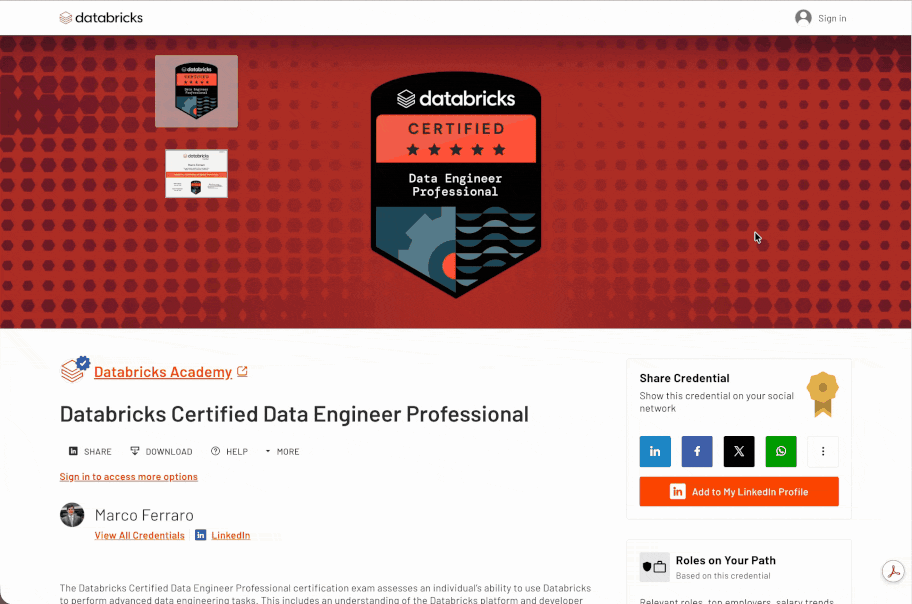Screen dimensions: 912x604
Task: Open Marco Ferraro's LinkedIn link
Action: [x=231, y=535]
